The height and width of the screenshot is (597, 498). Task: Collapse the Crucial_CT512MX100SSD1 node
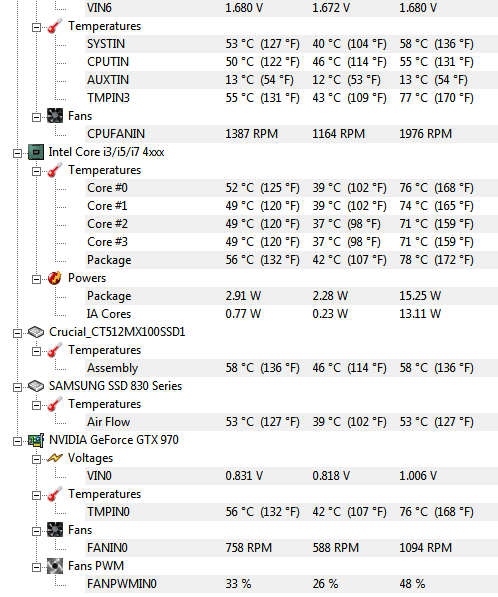point(18,334)
